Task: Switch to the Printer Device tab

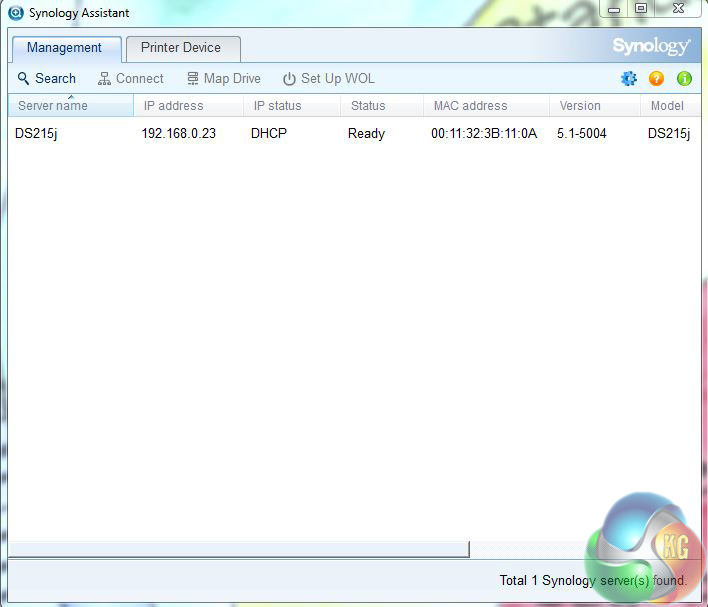Action: tap(183, 49)
